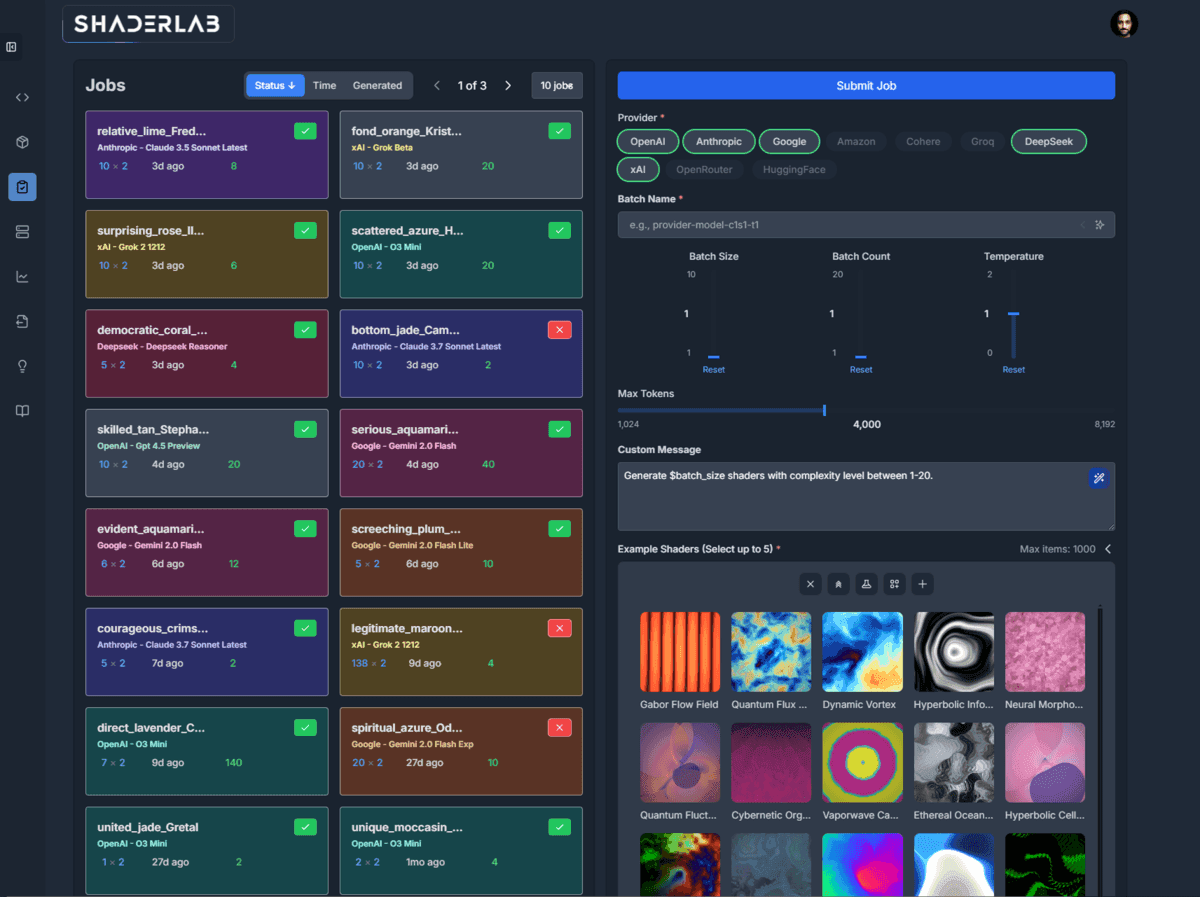1200x897 pixels.
Task: Open the 10 jobs per page dropdown
Action: (x=557, y=85)
